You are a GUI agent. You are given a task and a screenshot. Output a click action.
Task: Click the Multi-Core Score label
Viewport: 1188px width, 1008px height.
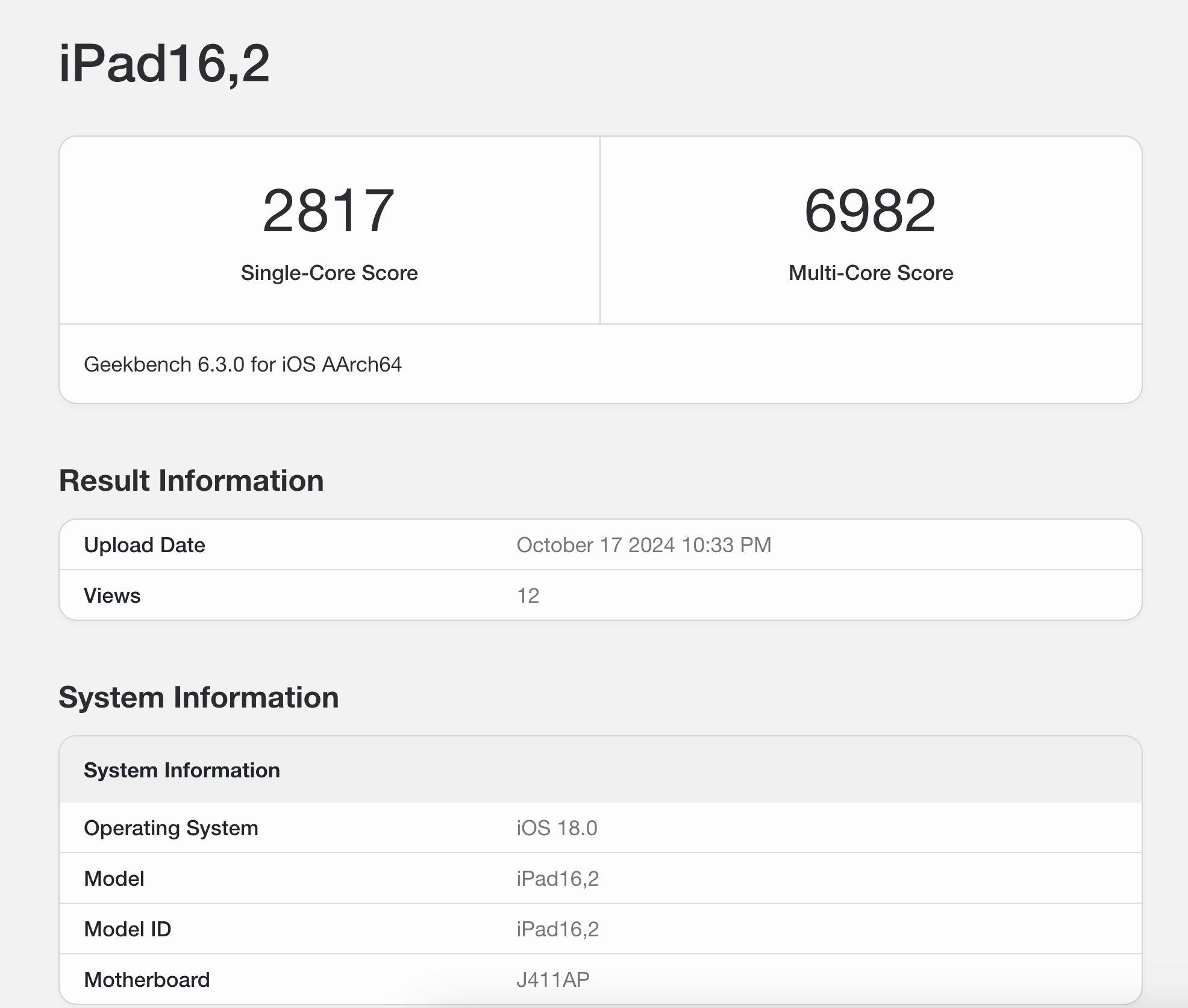tap(870, 273)
